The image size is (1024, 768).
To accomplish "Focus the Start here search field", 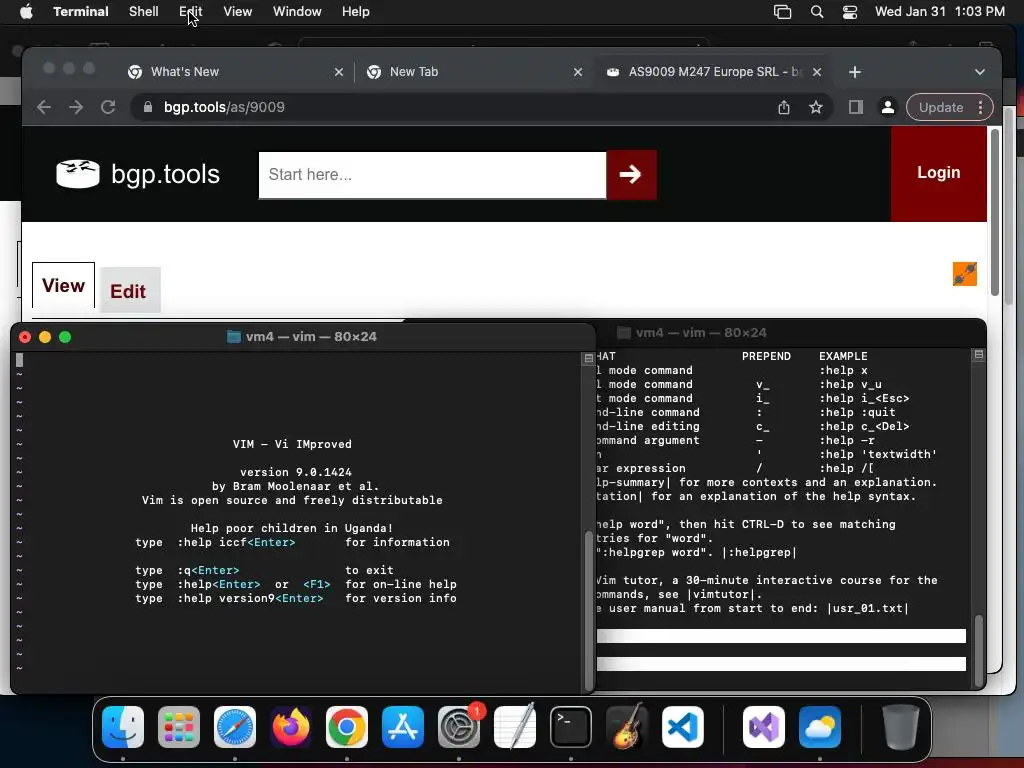I will (x=432, y=174).
